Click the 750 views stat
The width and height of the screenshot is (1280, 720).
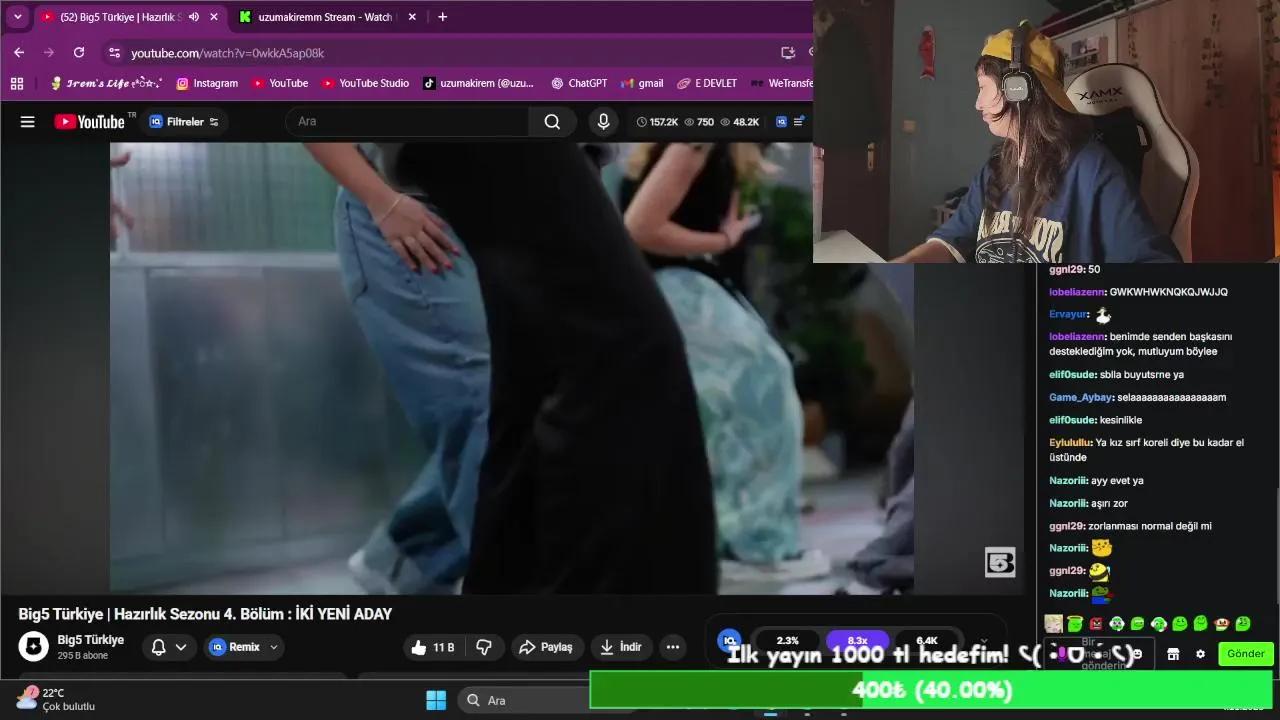pos(699,122)
